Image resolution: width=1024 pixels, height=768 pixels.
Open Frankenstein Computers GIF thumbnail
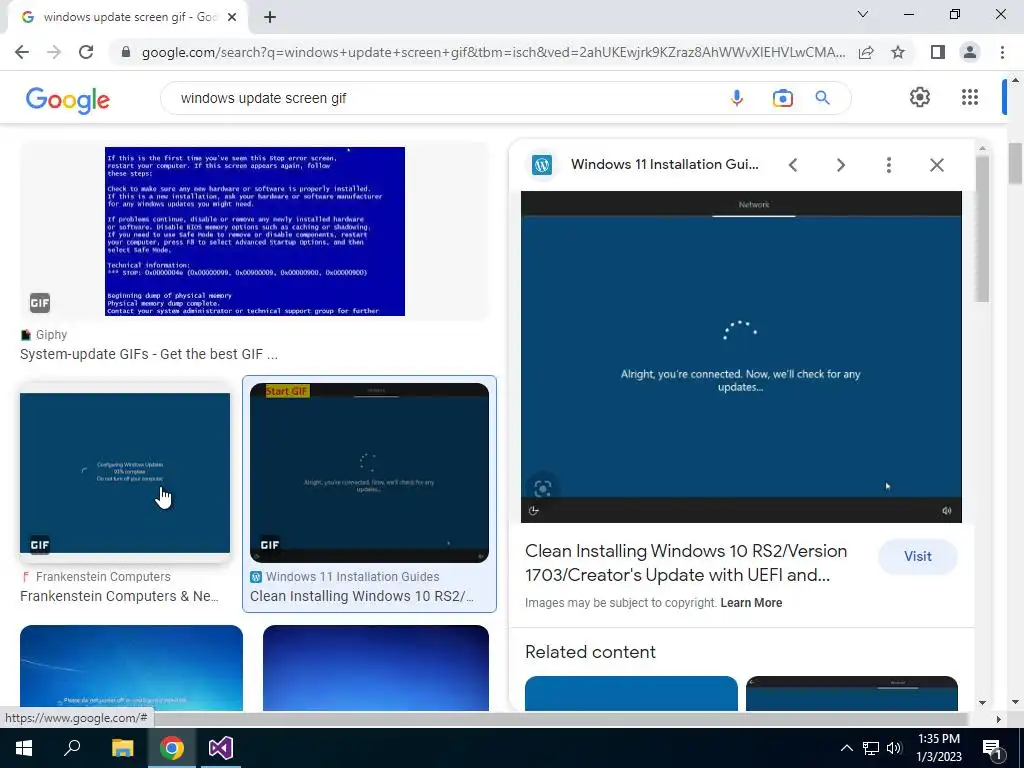coord(125,473)
